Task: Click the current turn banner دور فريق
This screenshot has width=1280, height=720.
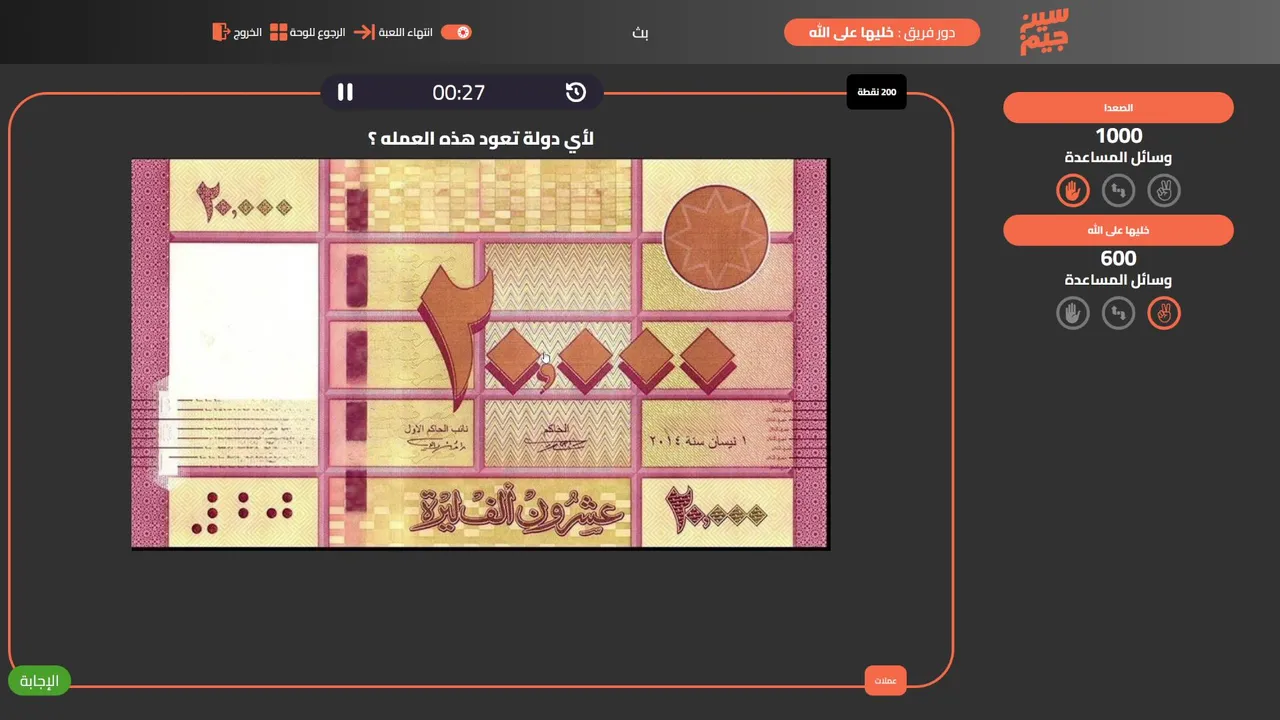Action: (x=882, y=32)
